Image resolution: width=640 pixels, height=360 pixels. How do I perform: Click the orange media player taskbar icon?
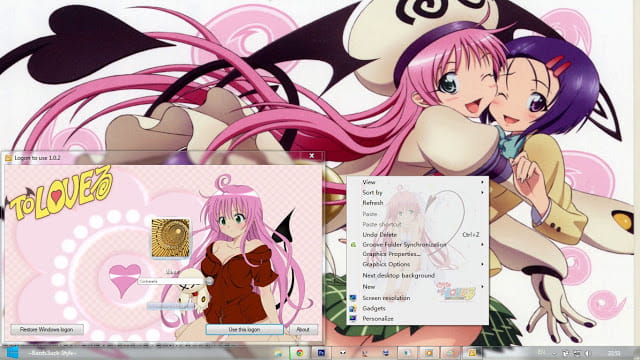(429, 353)
